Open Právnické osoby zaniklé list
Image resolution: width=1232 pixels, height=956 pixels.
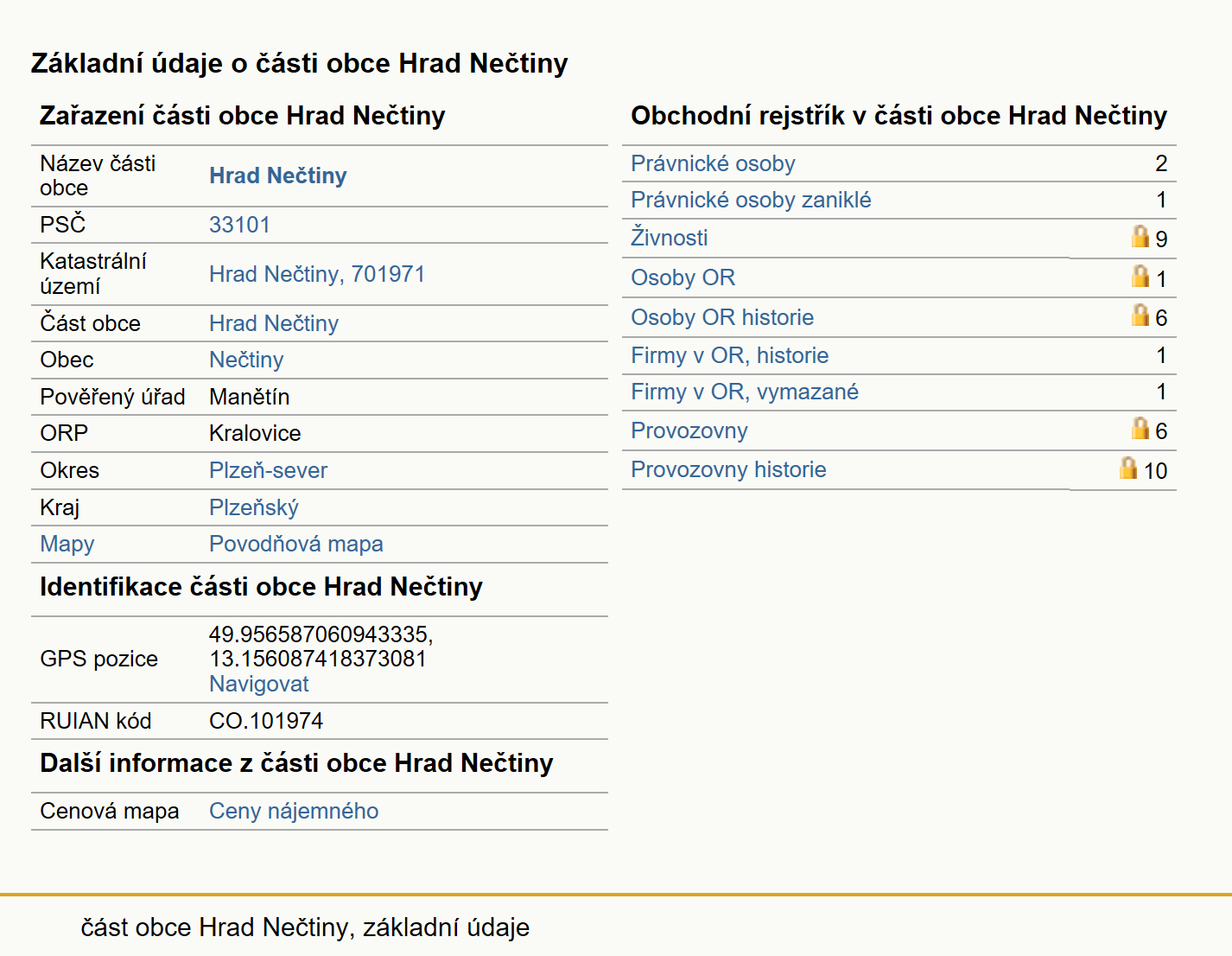pos(751,200)
